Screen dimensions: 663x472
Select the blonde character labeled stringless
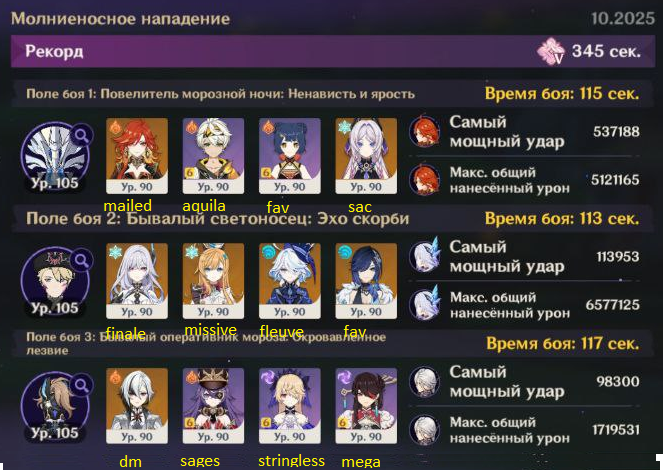tap(290, 406)
